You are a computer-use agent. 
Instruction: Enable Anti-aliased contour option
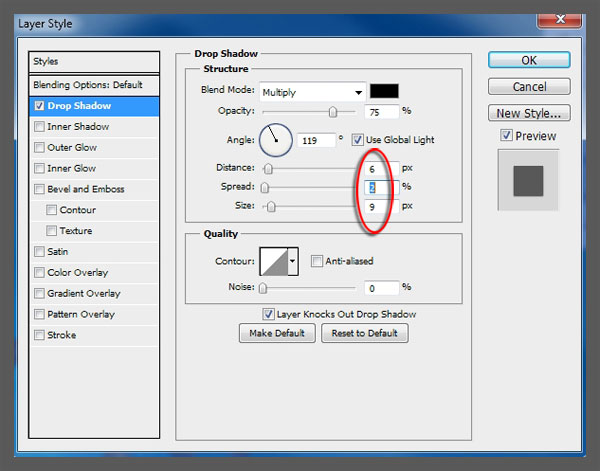pyautogui.click(x=316, y=262)
